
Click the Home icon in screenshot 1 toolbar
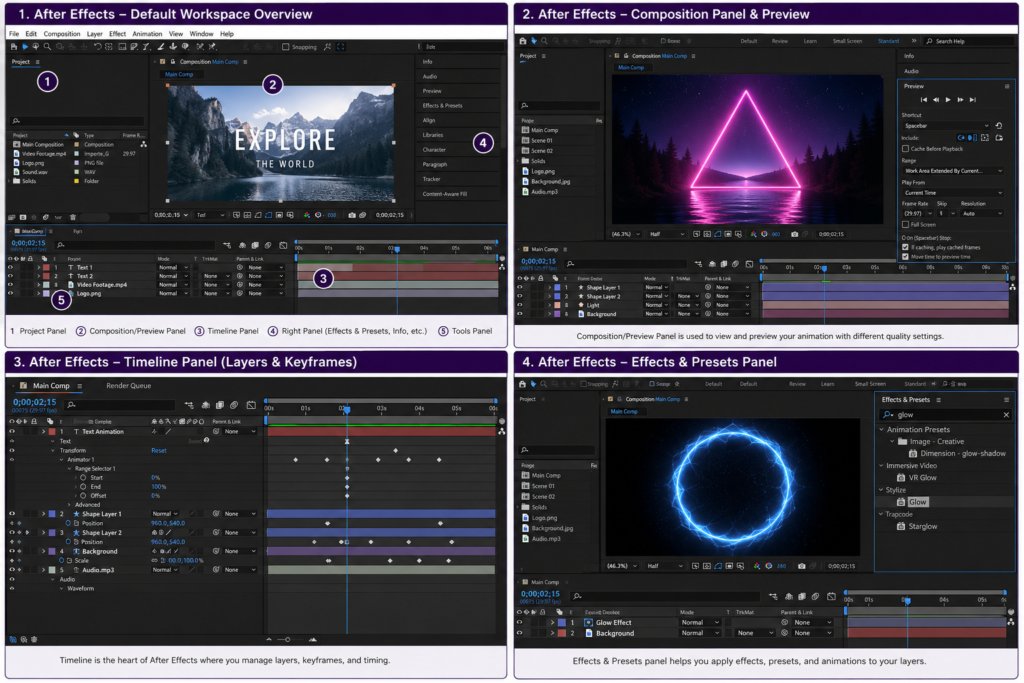pyautogui.click(x=14, y=47)
